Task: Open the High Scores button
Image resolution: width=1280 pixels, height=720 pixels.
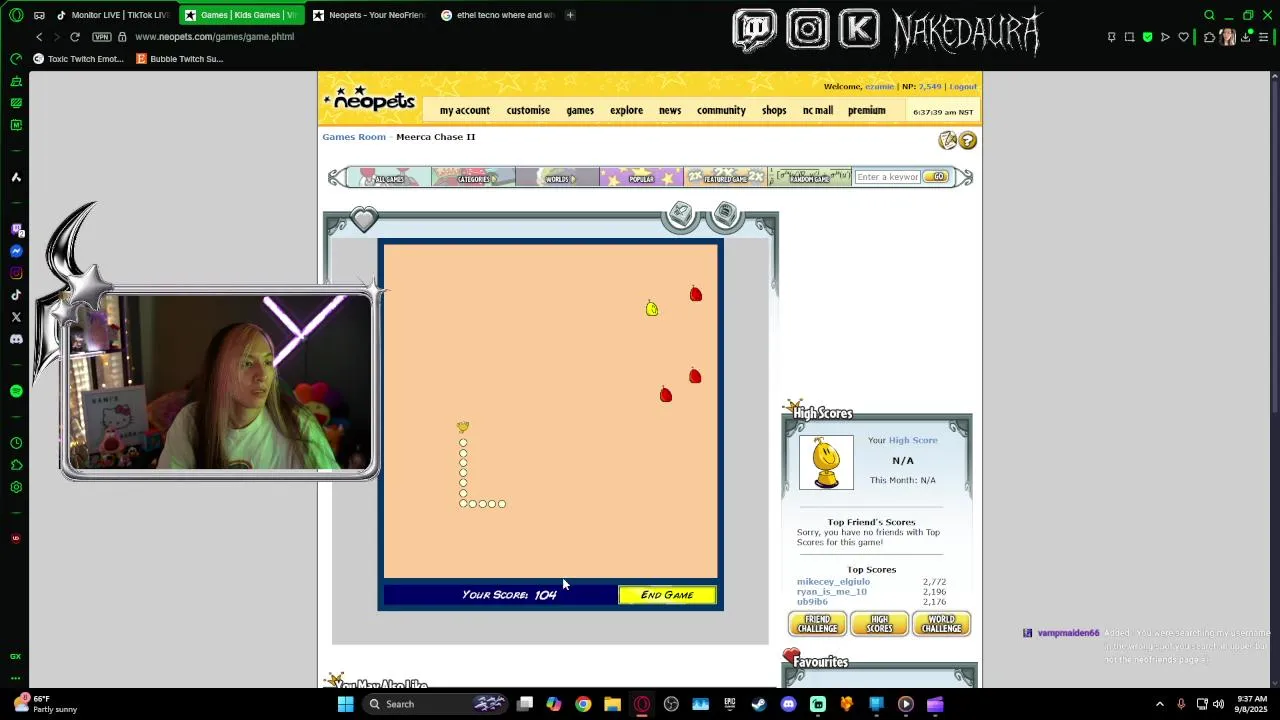Action: pos(879,624)
